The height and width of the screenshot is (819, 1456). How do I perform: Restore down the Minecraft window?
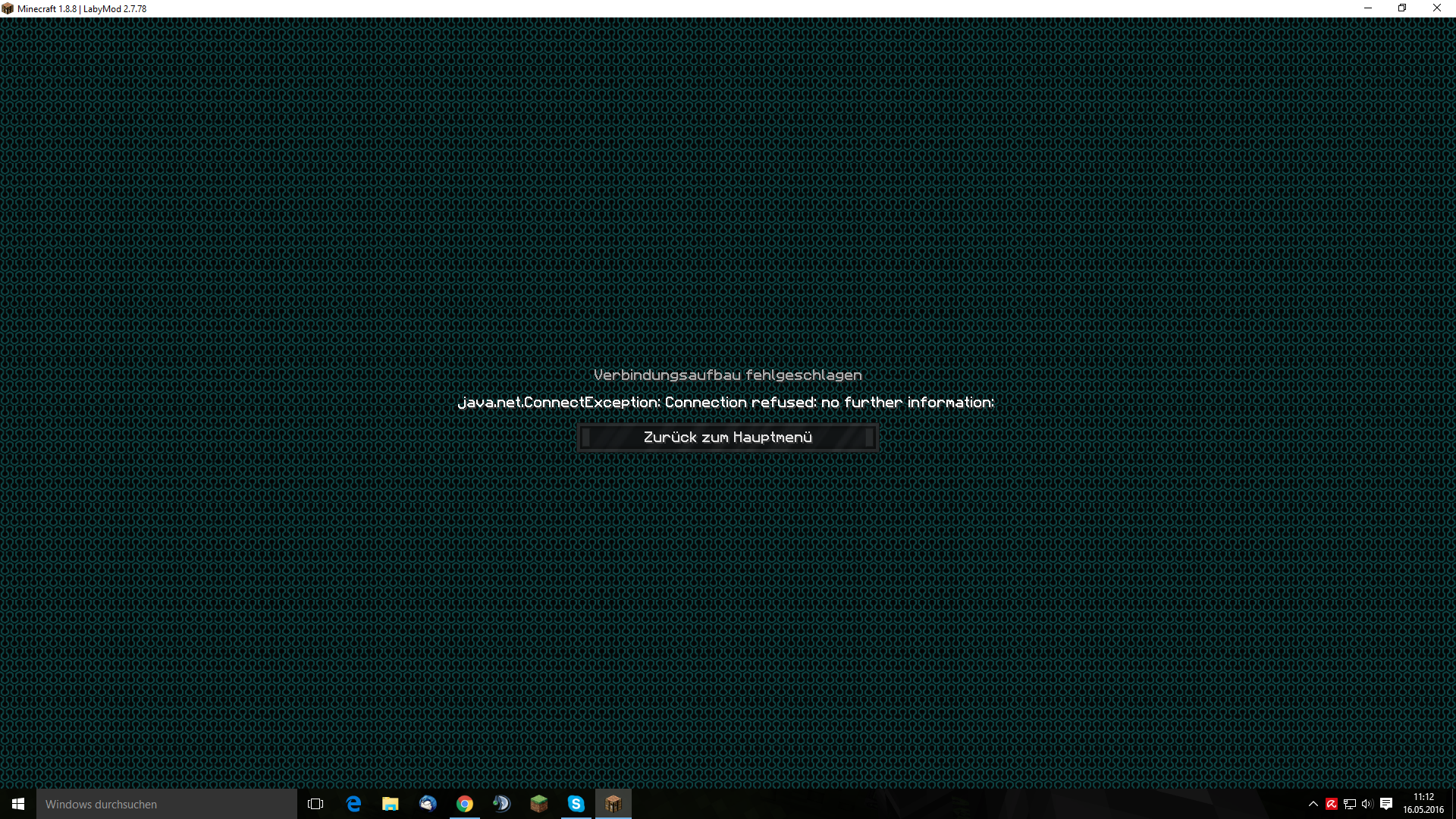(1402, 8)
